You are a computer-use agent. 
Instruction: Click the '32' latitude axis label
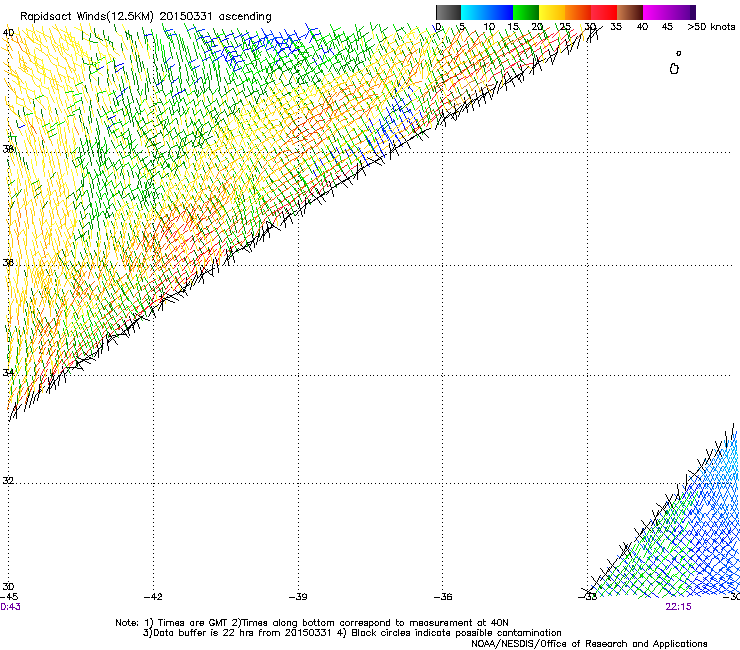(x=8, y=481)
